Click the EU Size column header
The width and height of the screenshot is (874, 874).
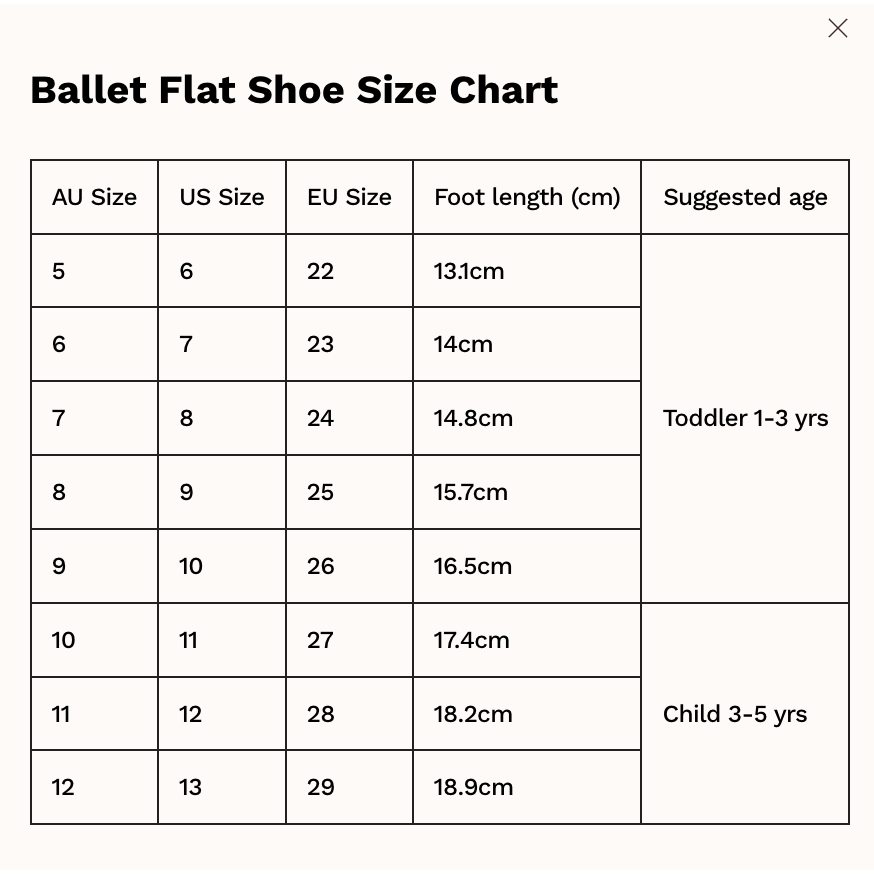[349, 197]
